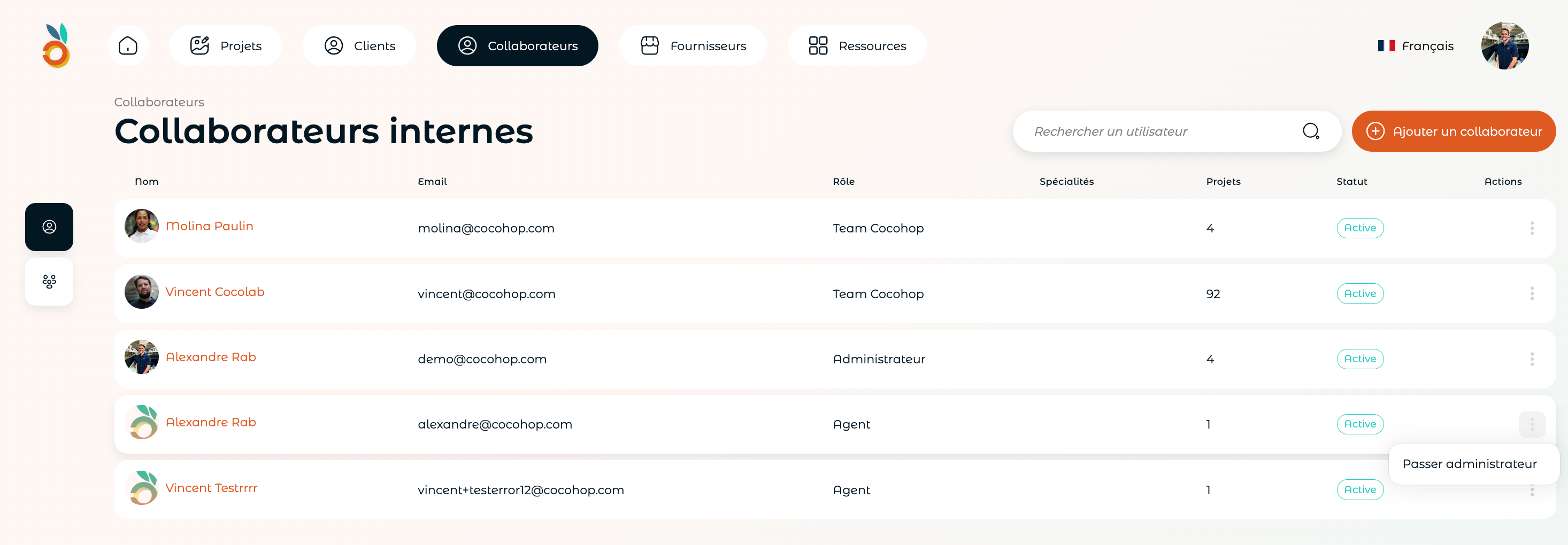Click the search magnifier icon
Image resolution: width=1568 pixels, height=545 pixels.
tap(1311, 131)
